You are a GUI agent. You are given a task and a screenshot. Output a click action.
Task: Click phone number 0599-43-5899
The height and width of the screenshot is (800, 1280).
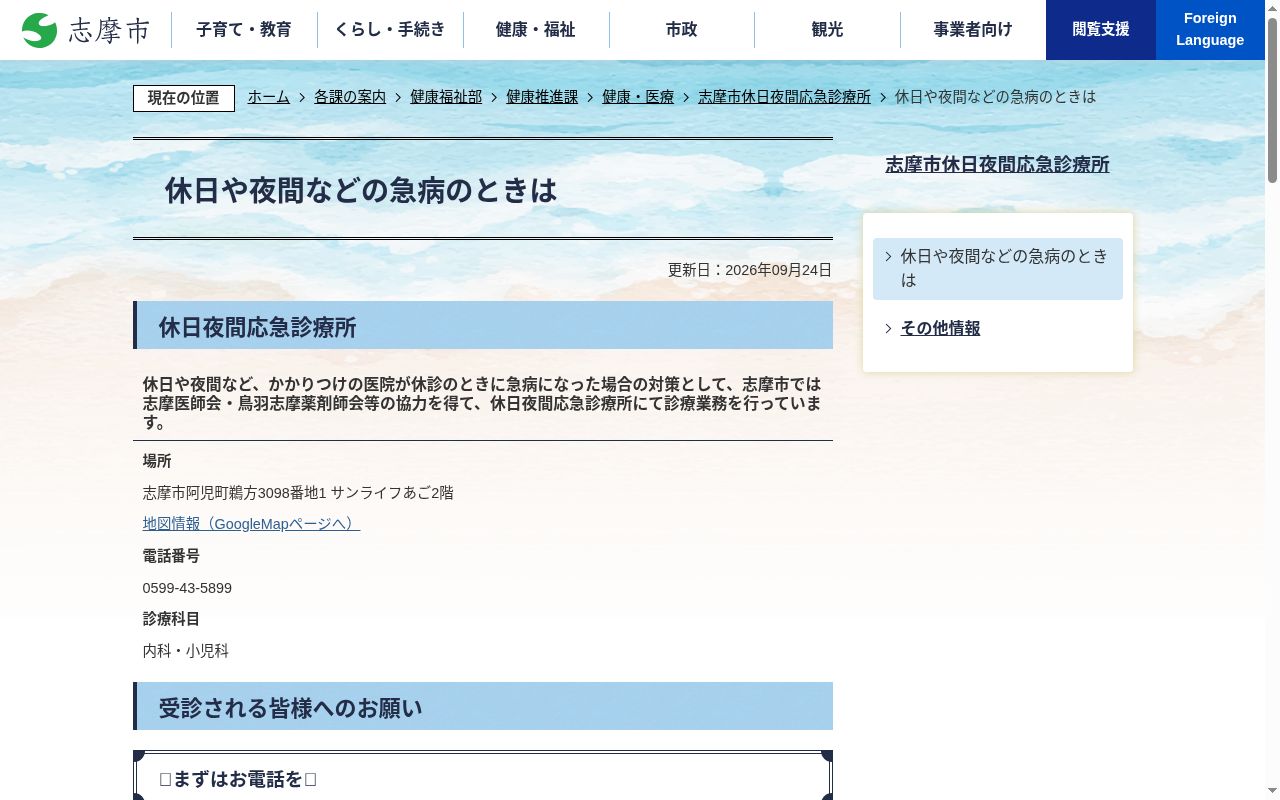pyautogui.click(x=187, y=588)
